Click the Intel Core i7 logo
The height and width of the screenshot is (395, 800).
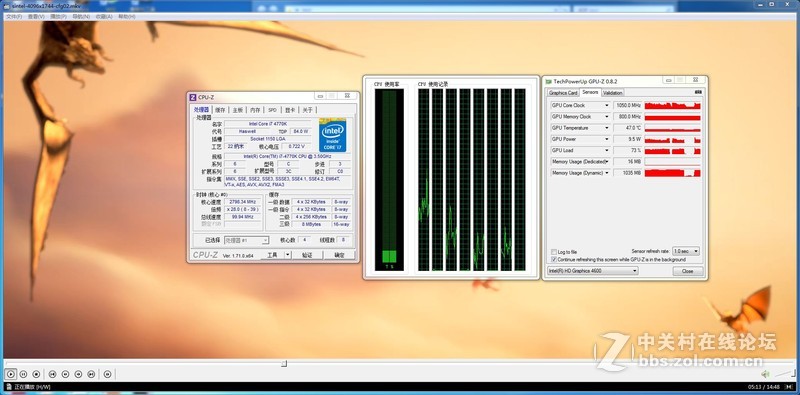333,135
